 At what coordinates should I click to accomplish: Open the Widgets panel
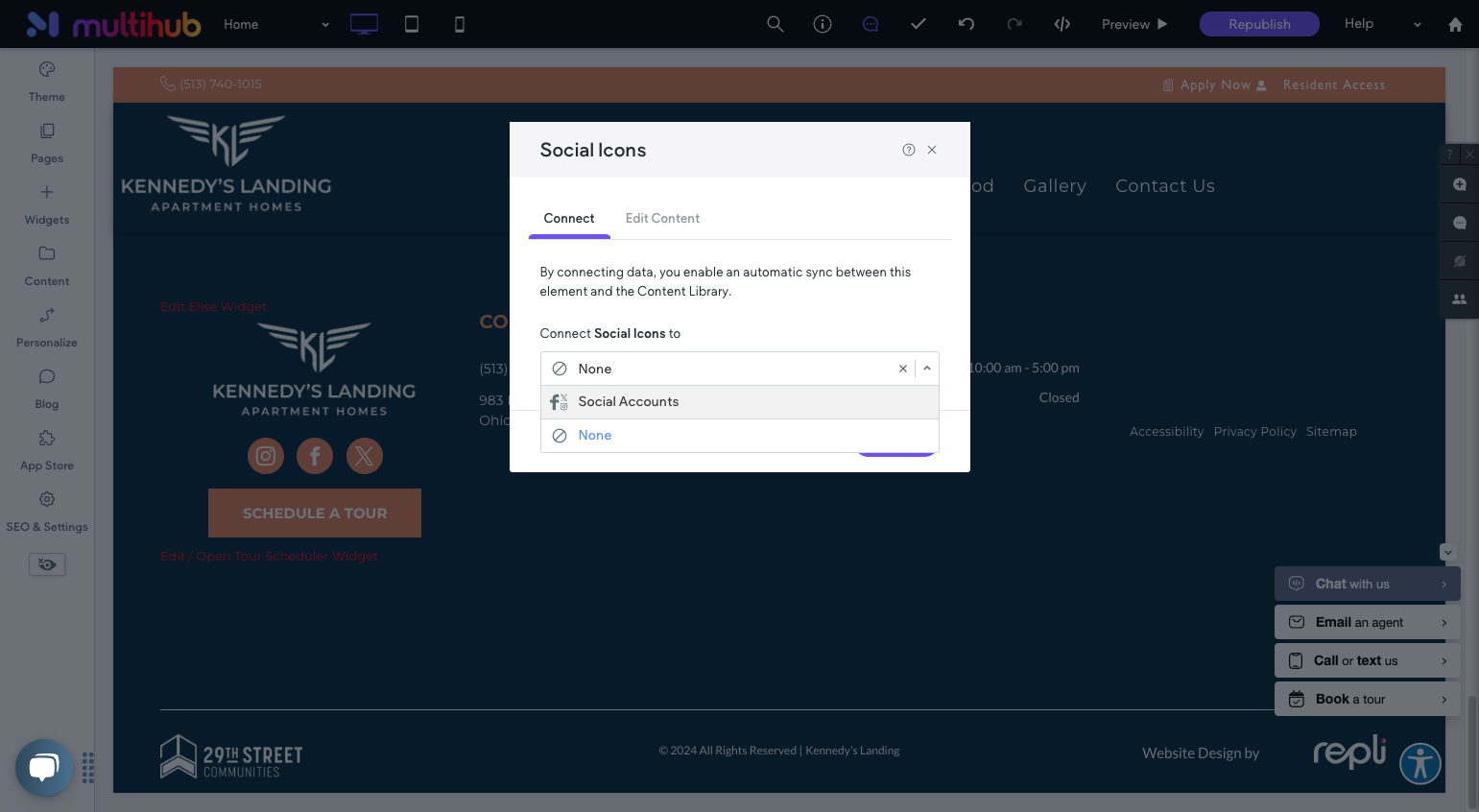click(x=46, y=204)
